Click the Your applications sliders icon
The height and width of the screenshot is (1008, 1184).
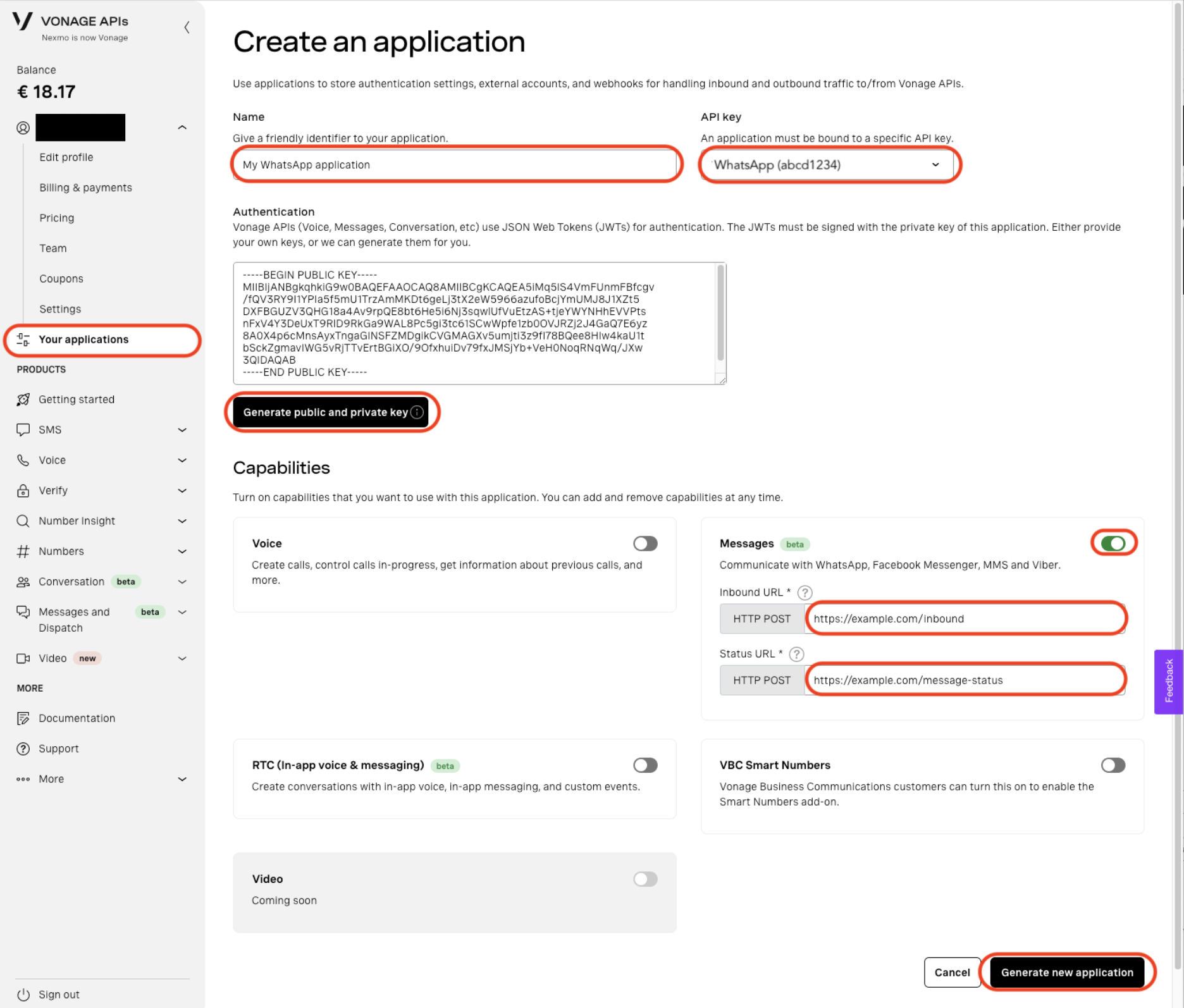[x=23, y=340]
